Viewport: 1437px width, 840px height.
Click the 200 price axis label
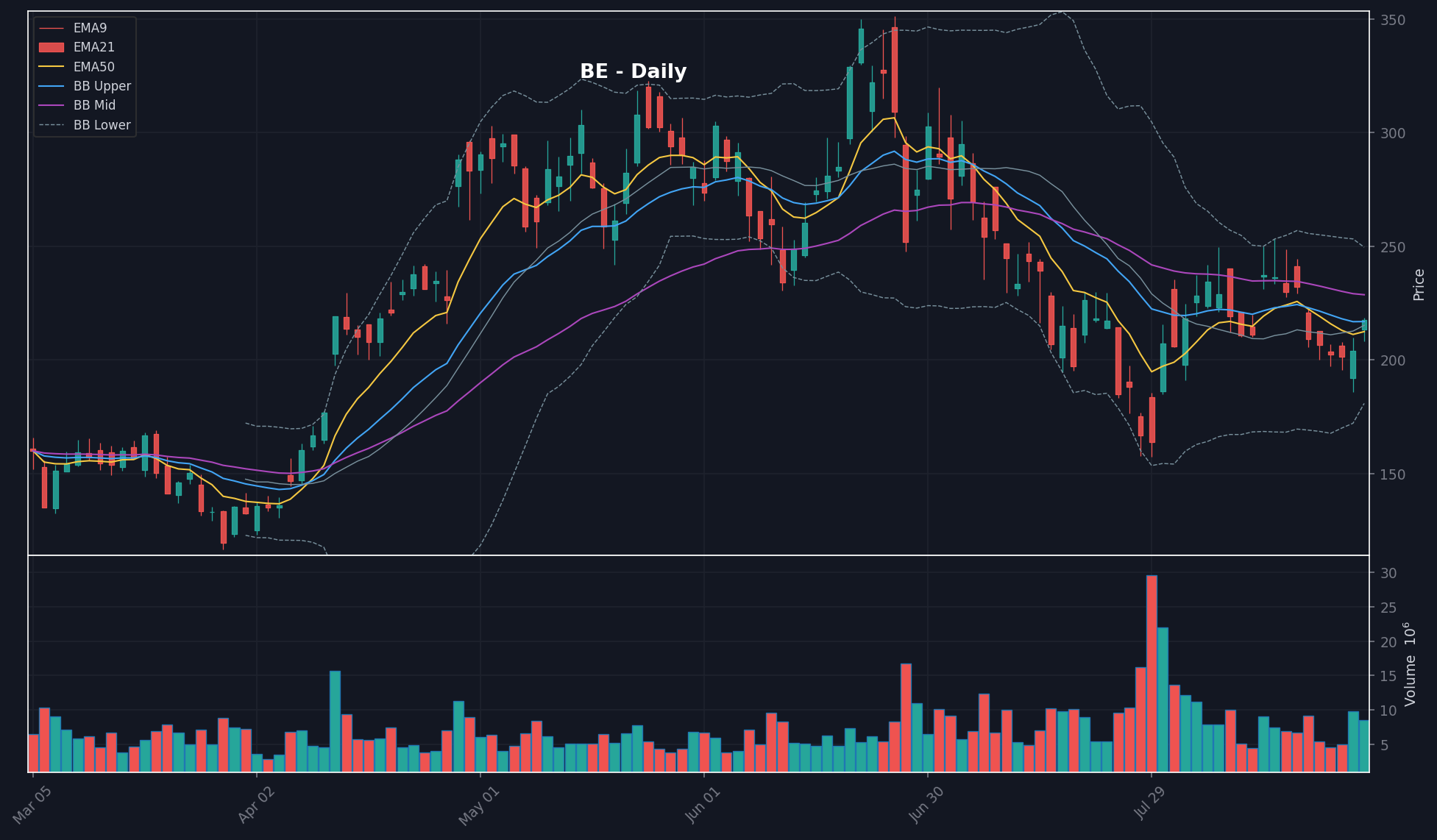click(x=1393, y=360)
